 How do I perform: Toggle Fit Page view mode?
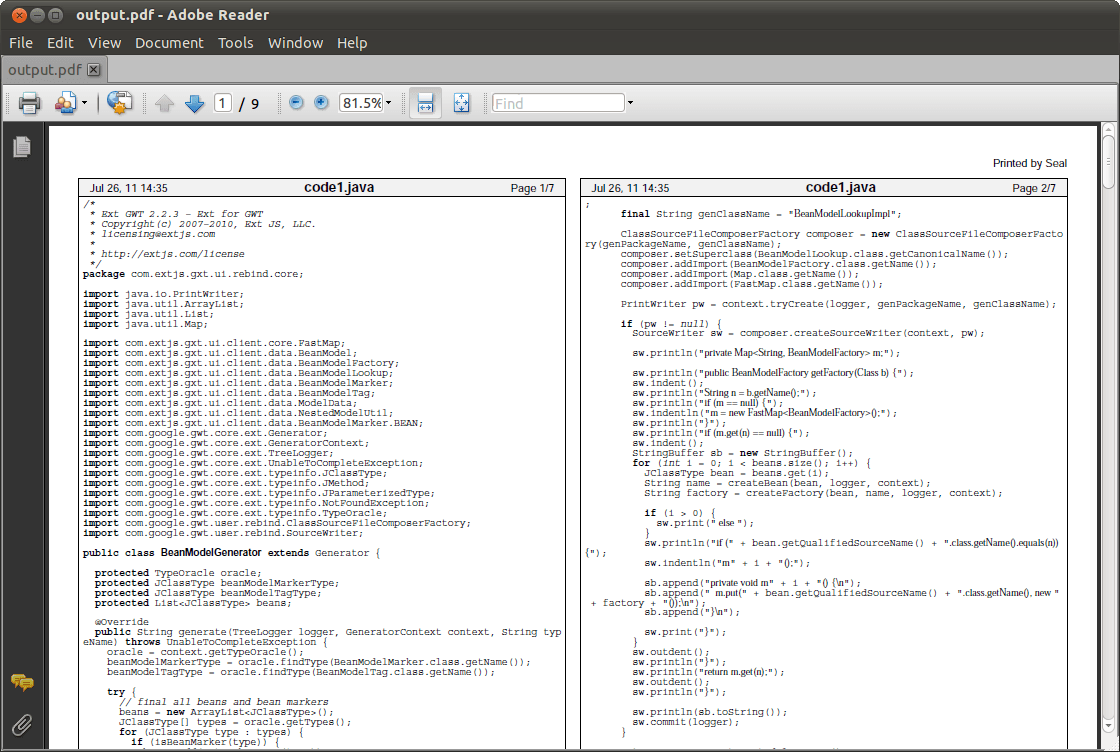pos(461,103)
